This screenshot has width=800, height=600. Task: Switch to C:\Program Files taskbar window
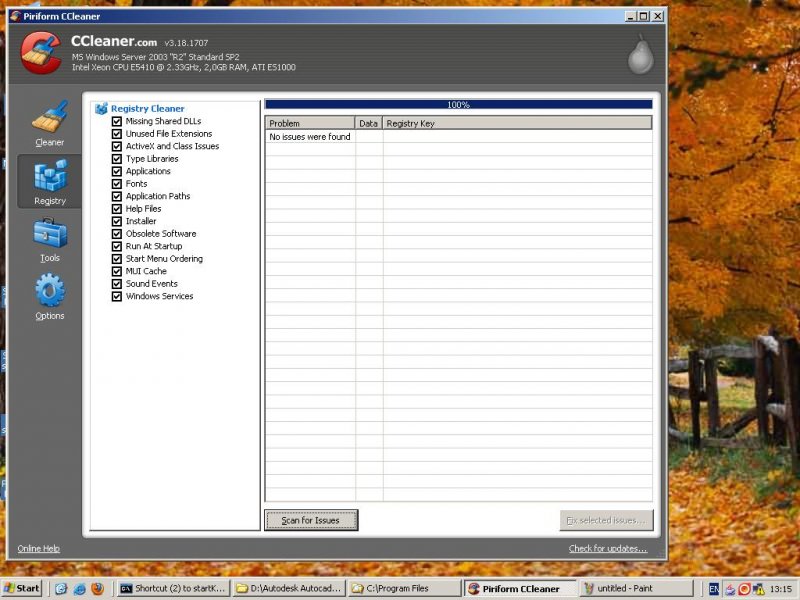click(405, 589)
